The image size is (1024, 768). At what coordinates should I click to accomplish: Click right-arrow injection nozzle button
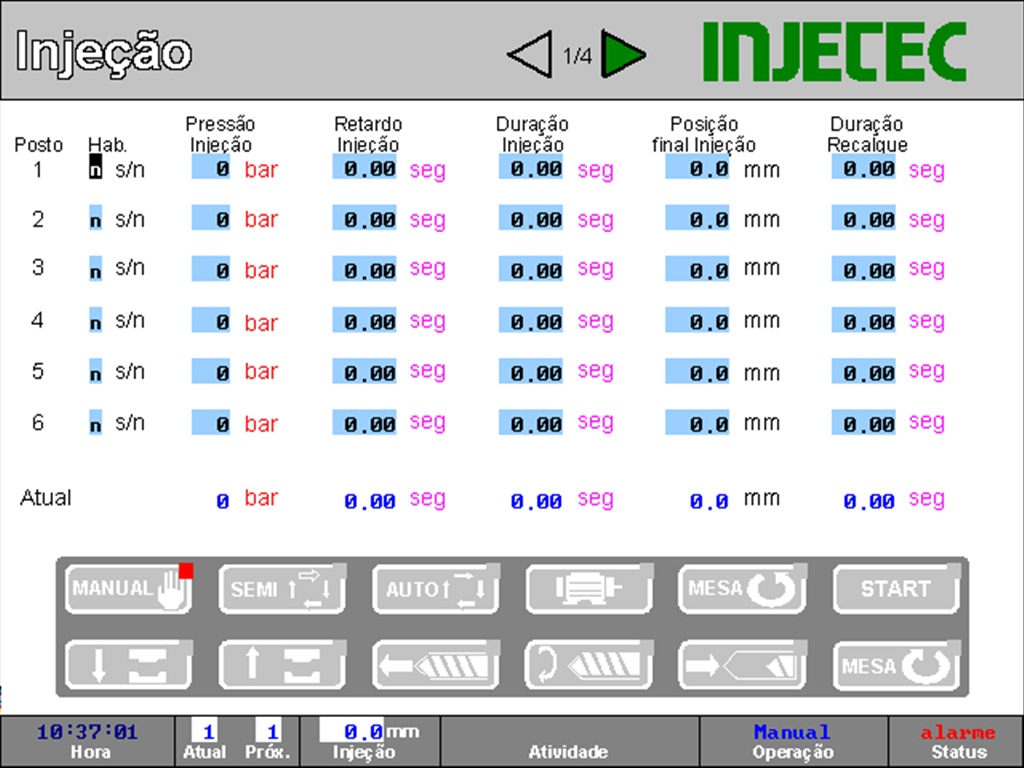[741, 665]
